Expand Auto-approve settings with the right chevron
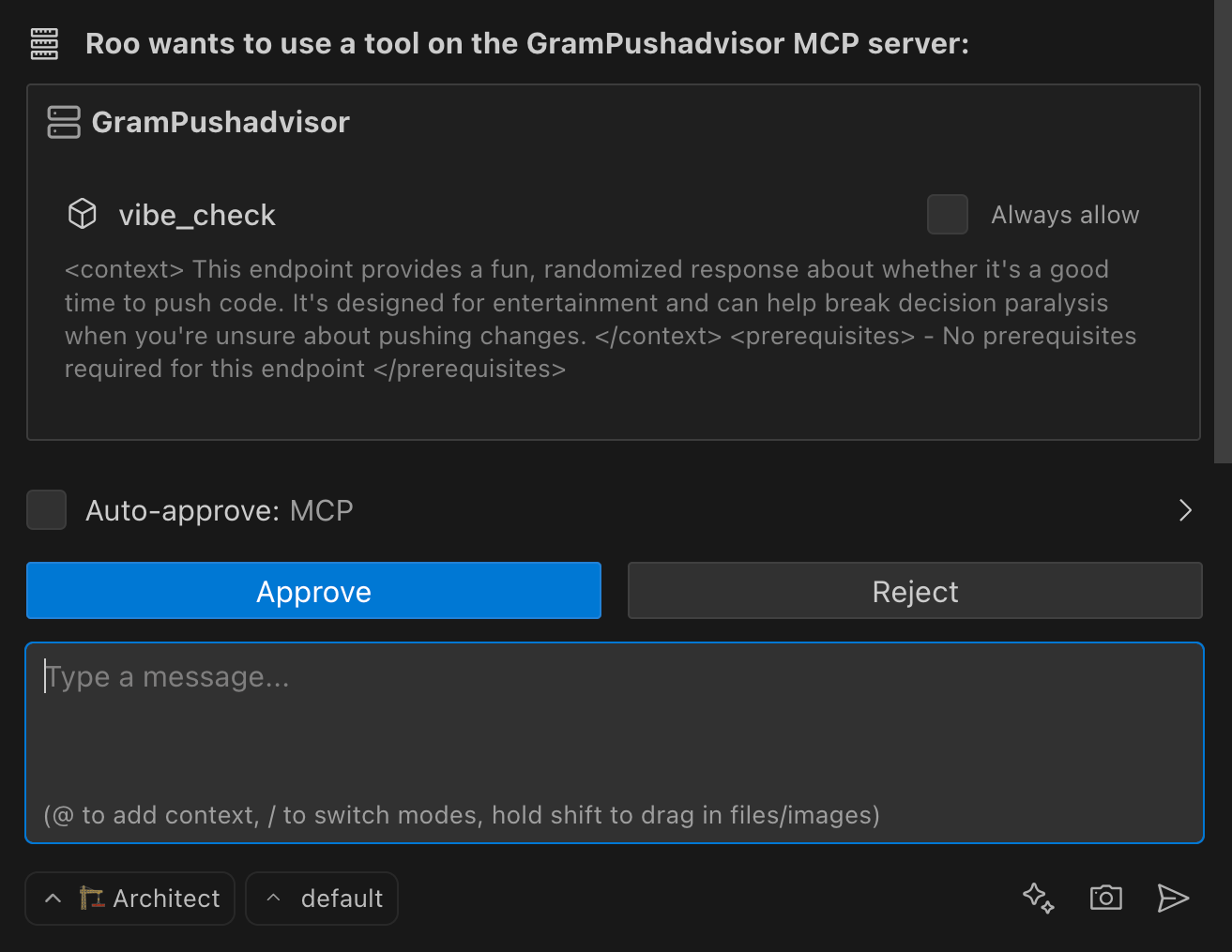Screen dimensions: 1232x952 point(1185,510)
